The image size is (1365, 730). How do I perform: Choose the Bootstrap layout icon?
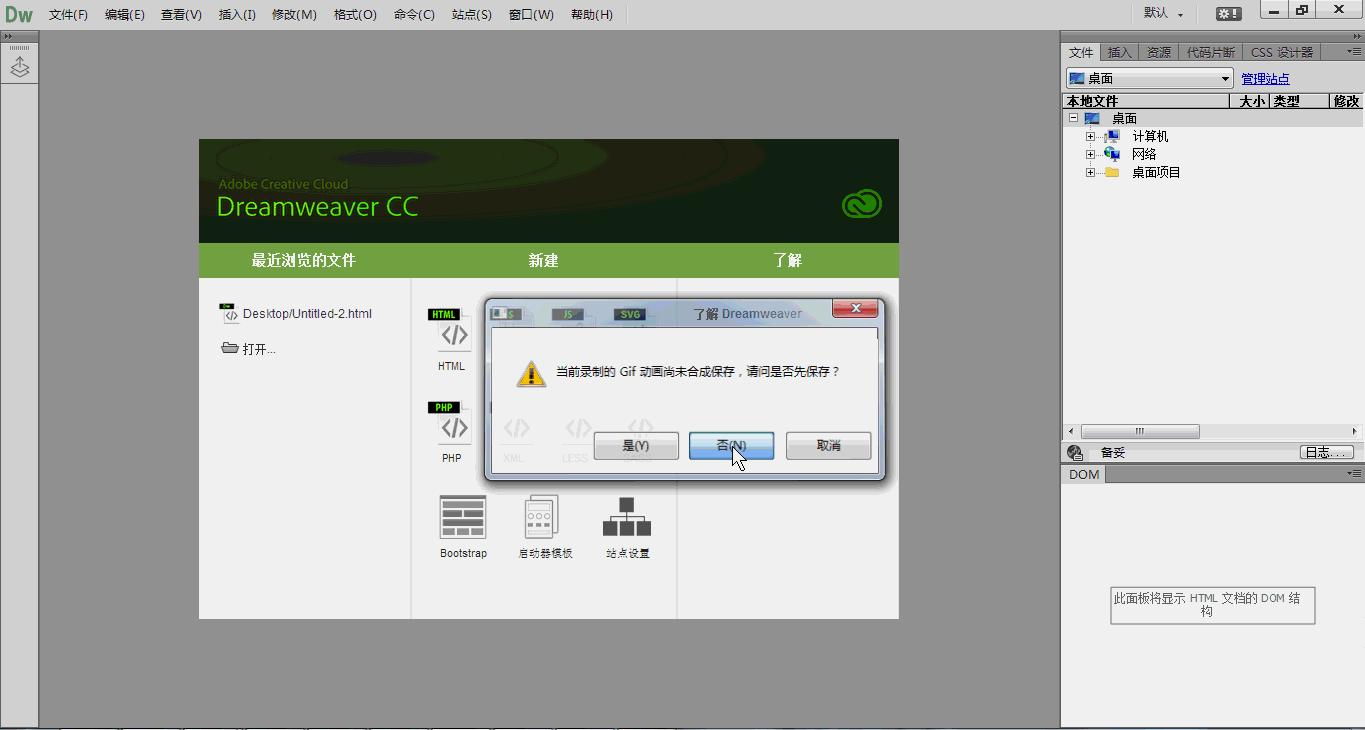click(463, 517)
